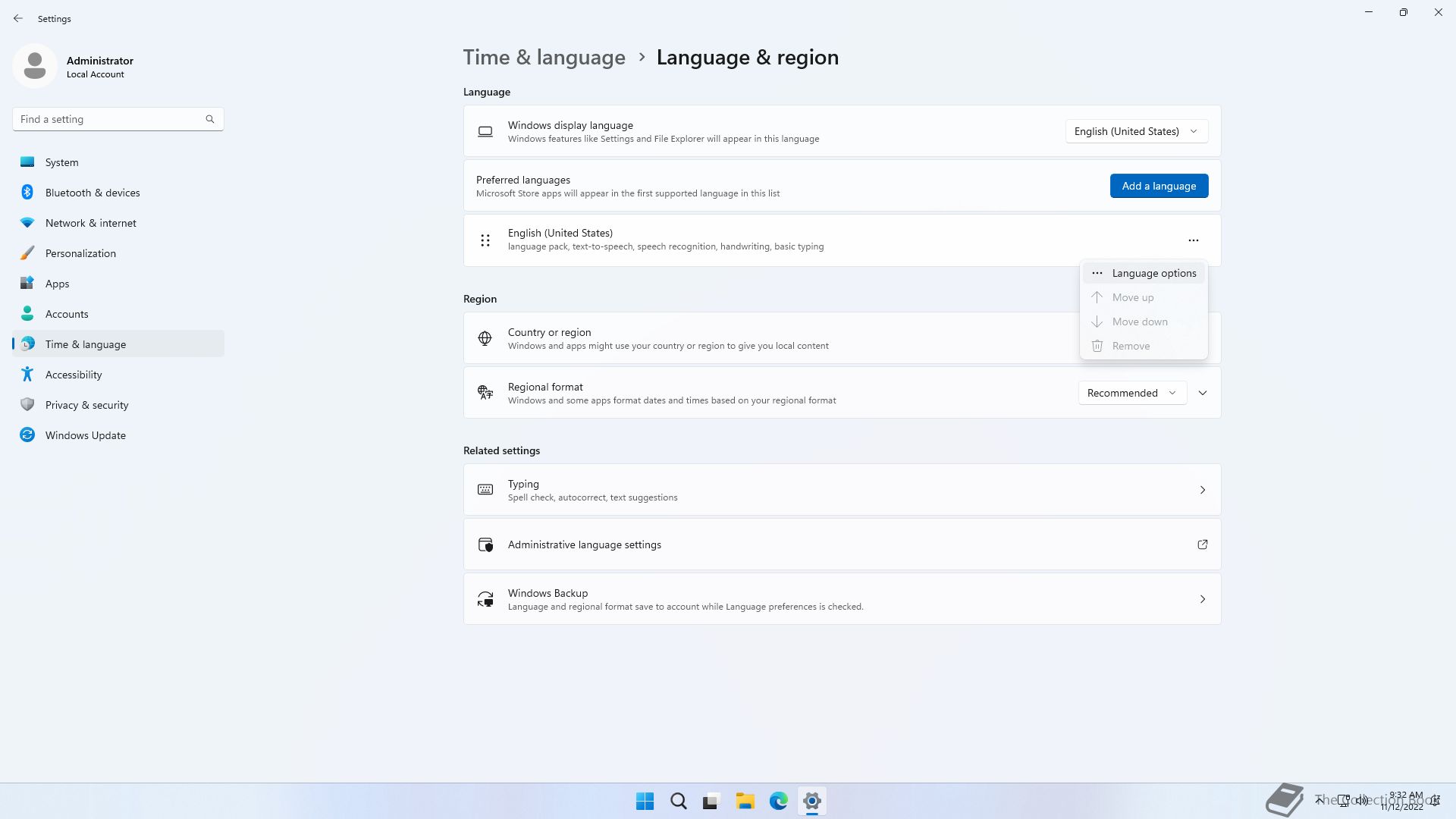Image resolution: width=1456 pixels, height=819 pixels.
Task: Click the Time & language breadcrumb link
Action: click(544, 58)
